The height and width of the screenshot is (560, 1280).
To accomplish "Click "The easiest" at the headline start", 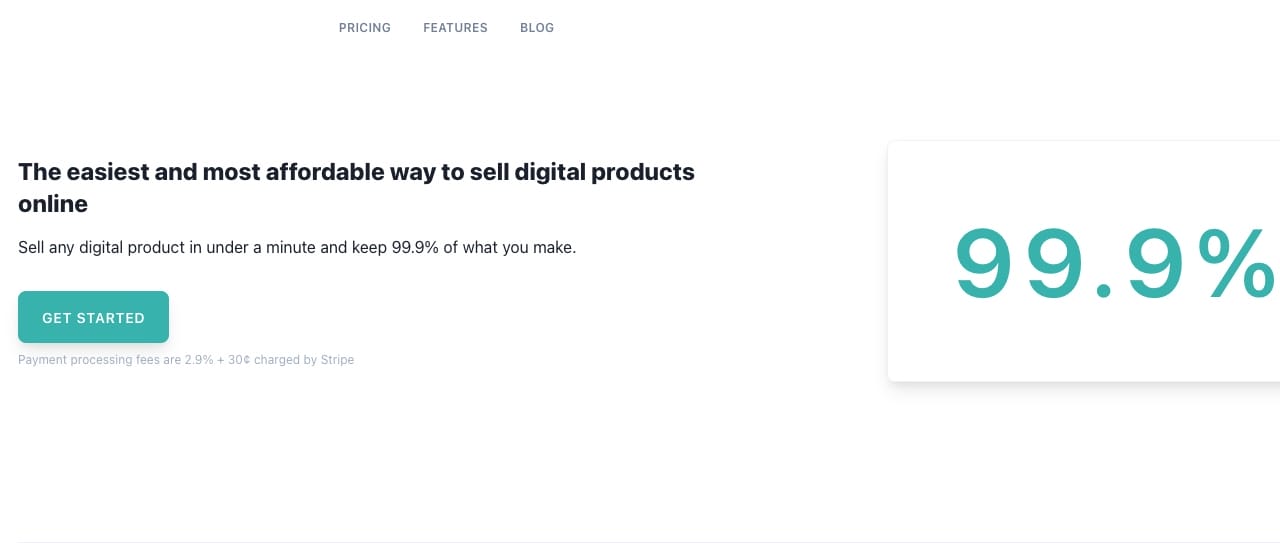I will click(x=84, y=172).
